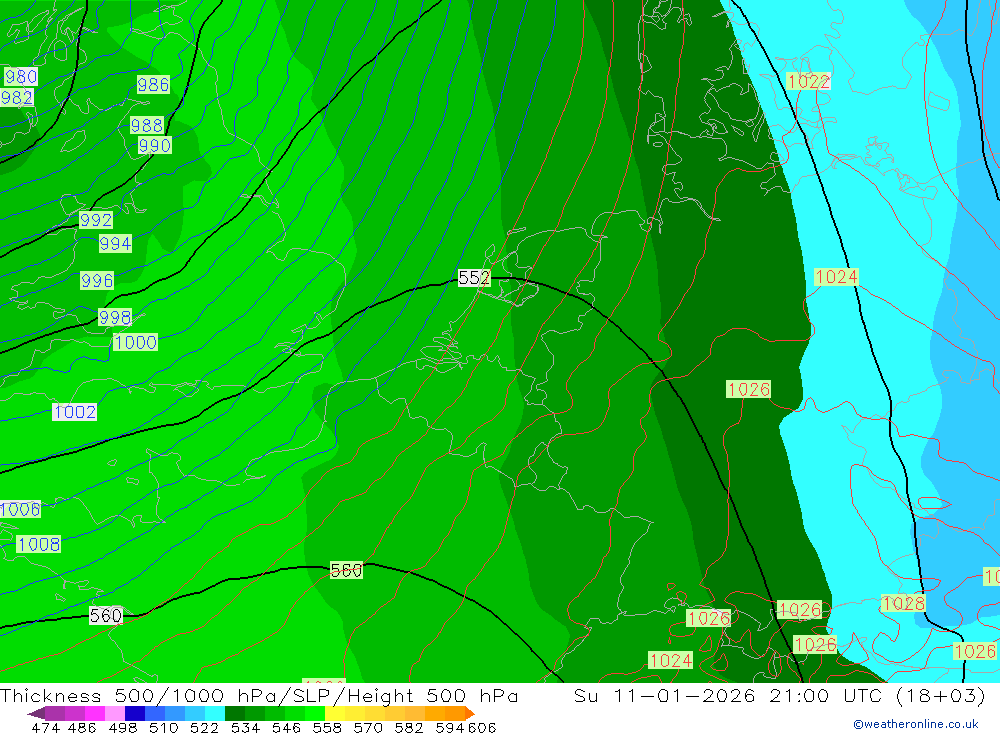Click the 498 legend value

point(123,727)
